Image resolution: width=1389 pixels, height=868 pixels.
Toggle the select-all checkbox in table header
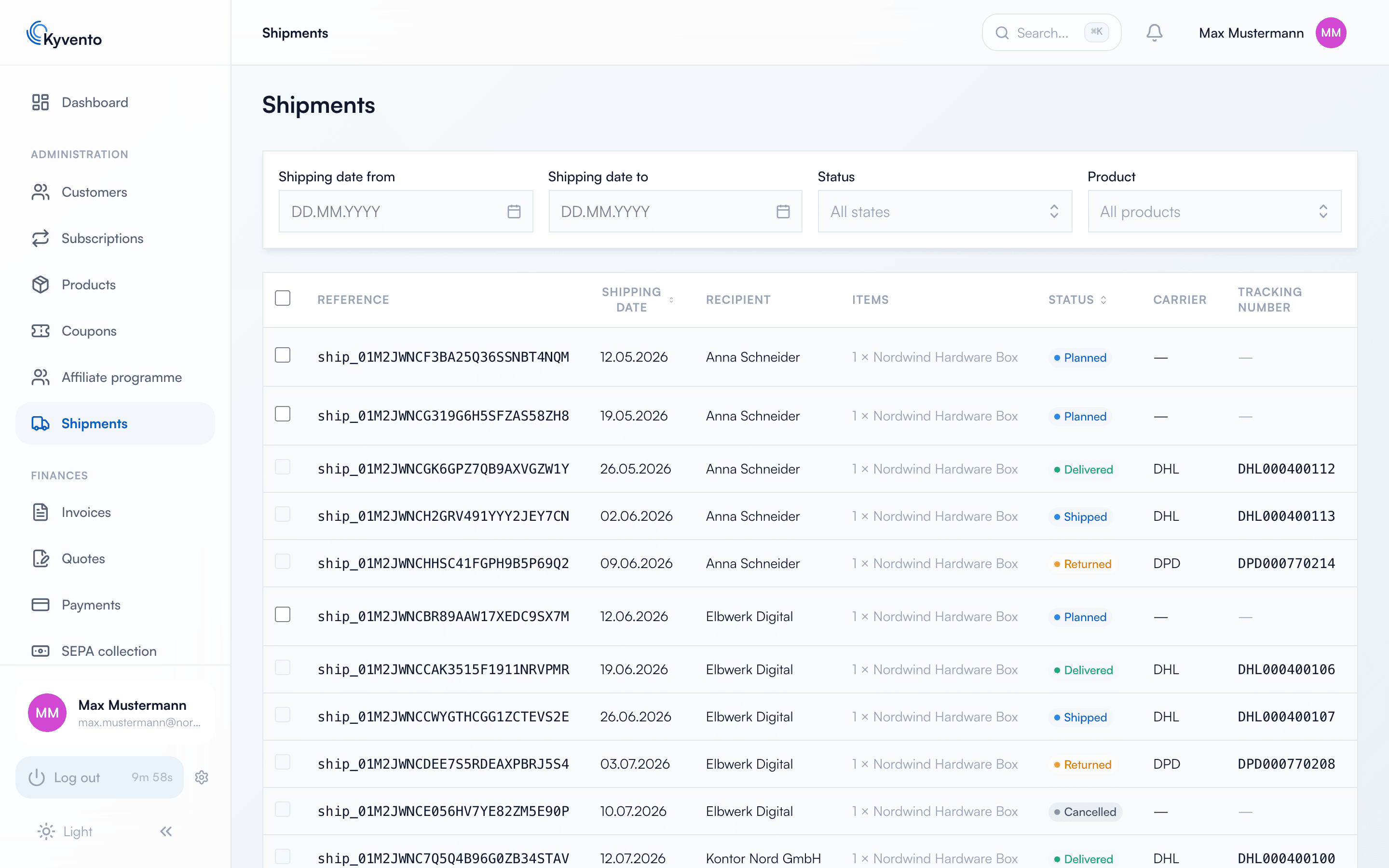[x=283, y=298]
